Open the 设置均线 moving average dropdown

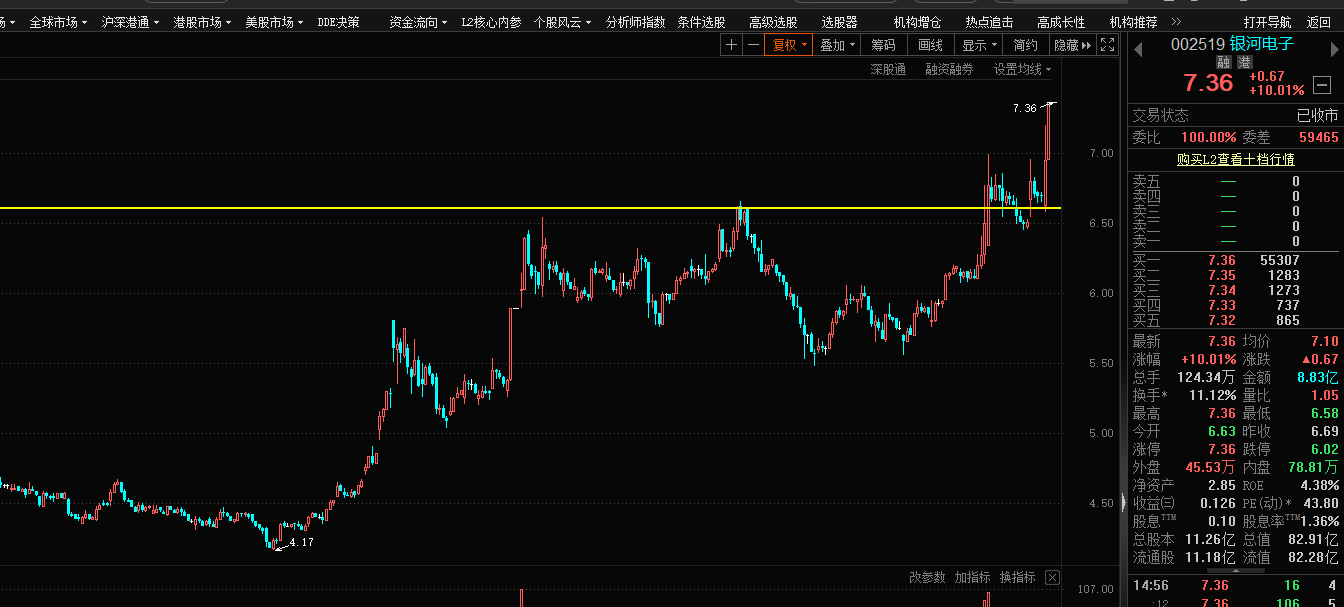[1022, 69]
